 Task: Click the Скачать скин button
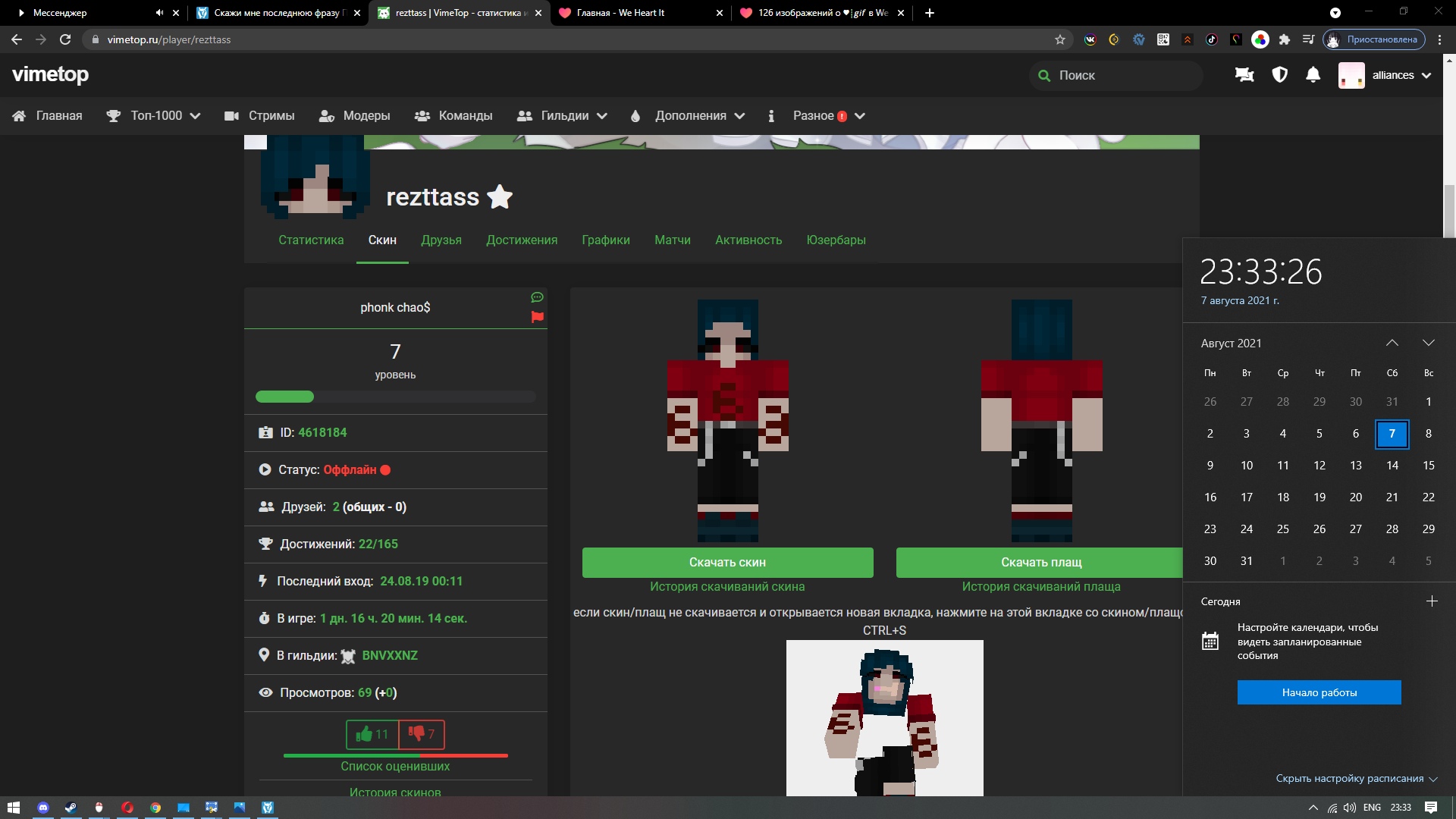727,563
